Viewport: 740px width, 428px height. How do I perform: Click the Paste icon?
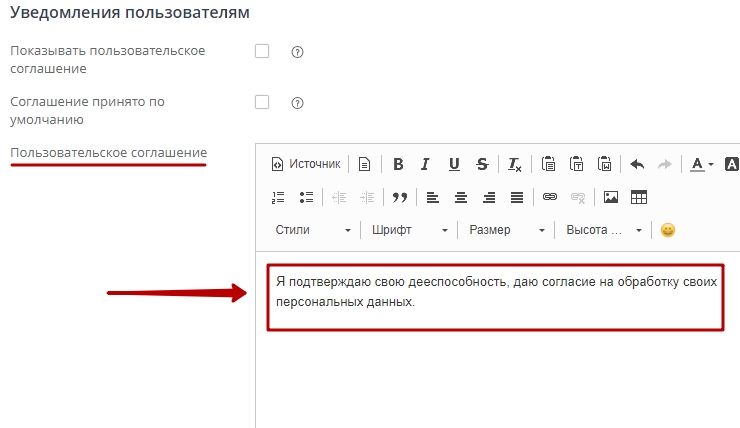pos(548,164)
